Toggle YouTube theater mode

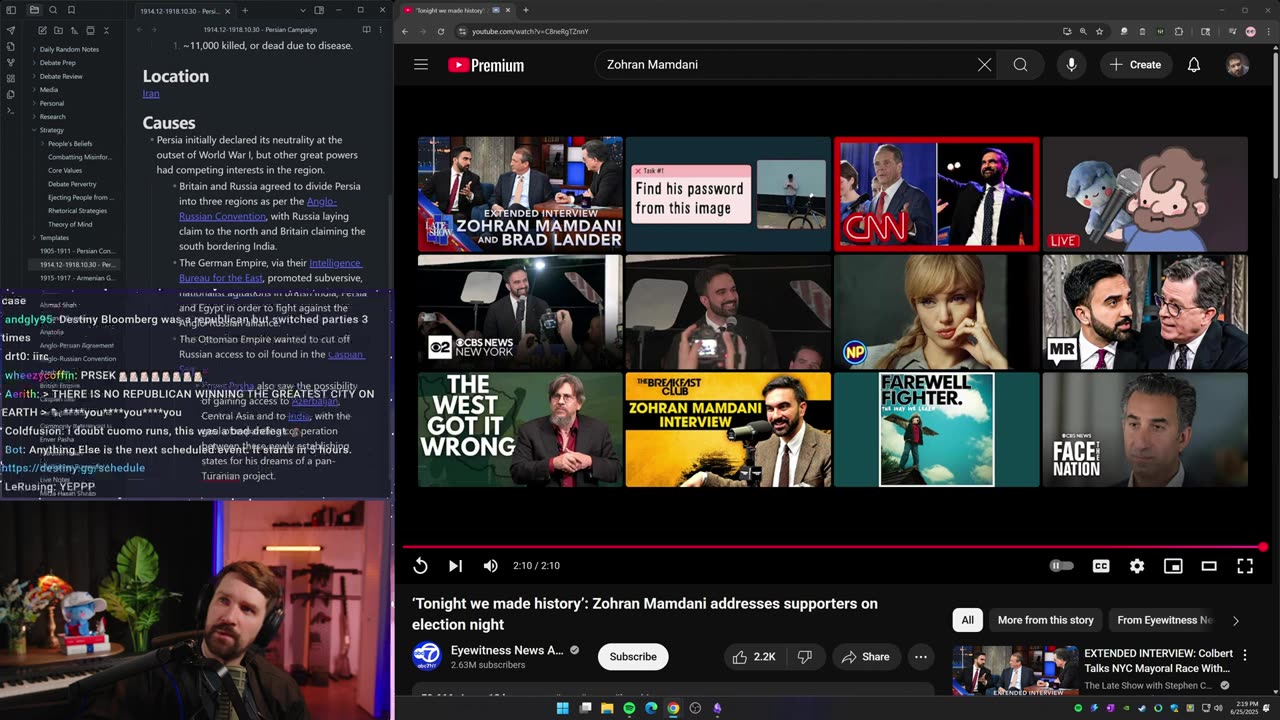[1209, 566]
